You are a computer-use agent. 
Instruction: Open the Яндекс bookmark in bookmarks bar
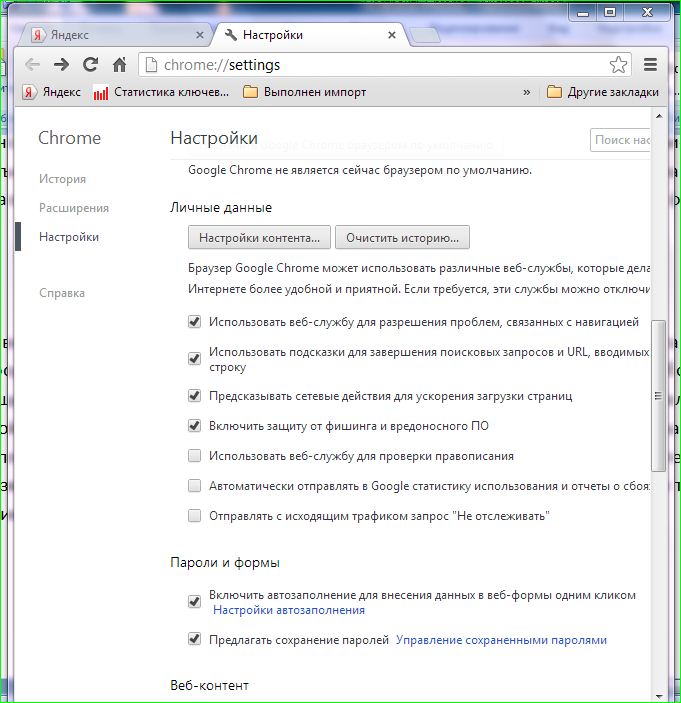coord(52,92)
